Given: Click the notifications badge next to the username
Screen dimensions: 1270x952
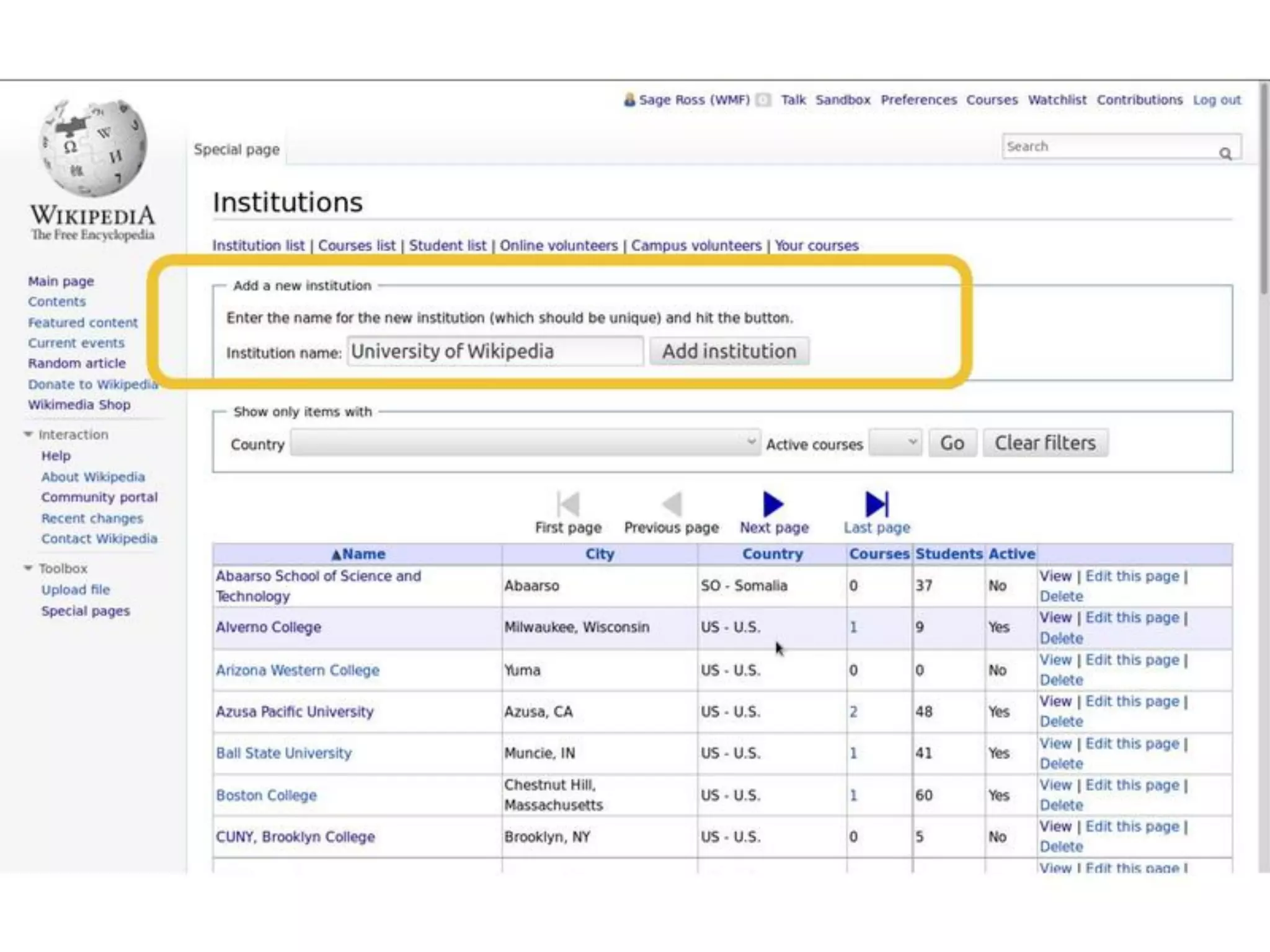Looking at the screenshot, I should pyautogui.click(x=763, y=100).
